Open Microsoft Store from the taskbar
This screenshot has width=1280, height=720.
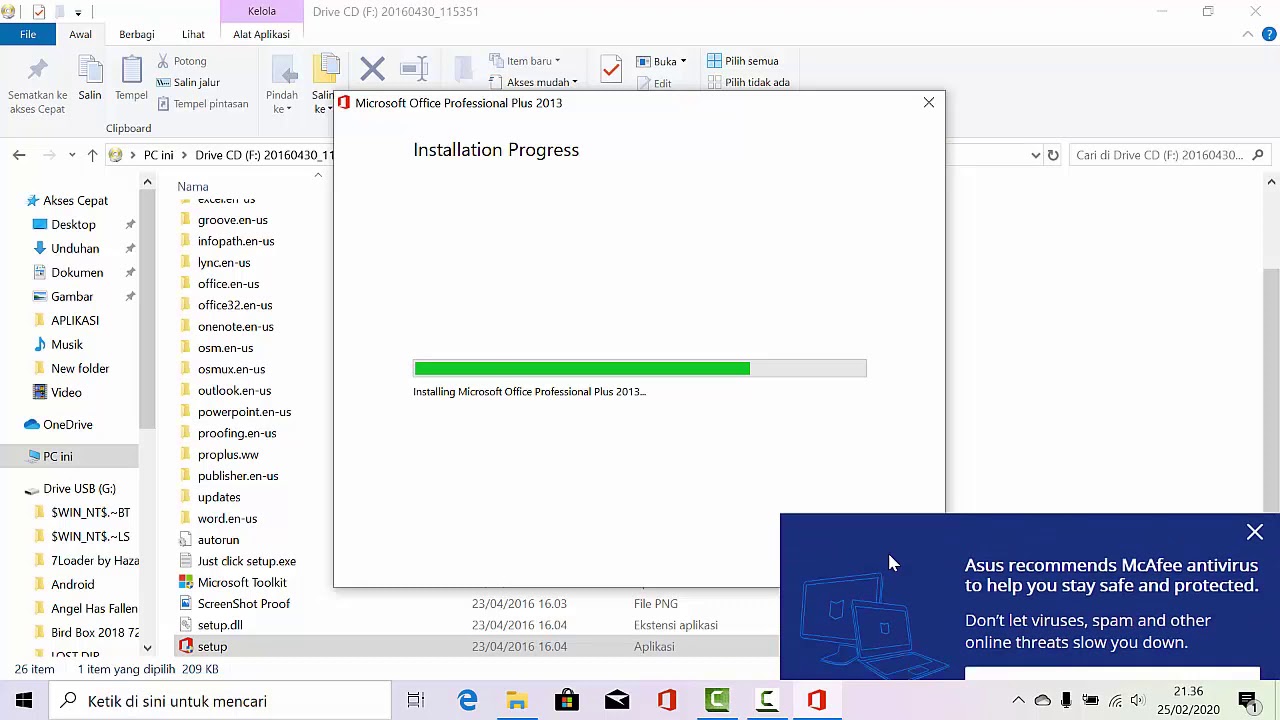click(567, 701)
